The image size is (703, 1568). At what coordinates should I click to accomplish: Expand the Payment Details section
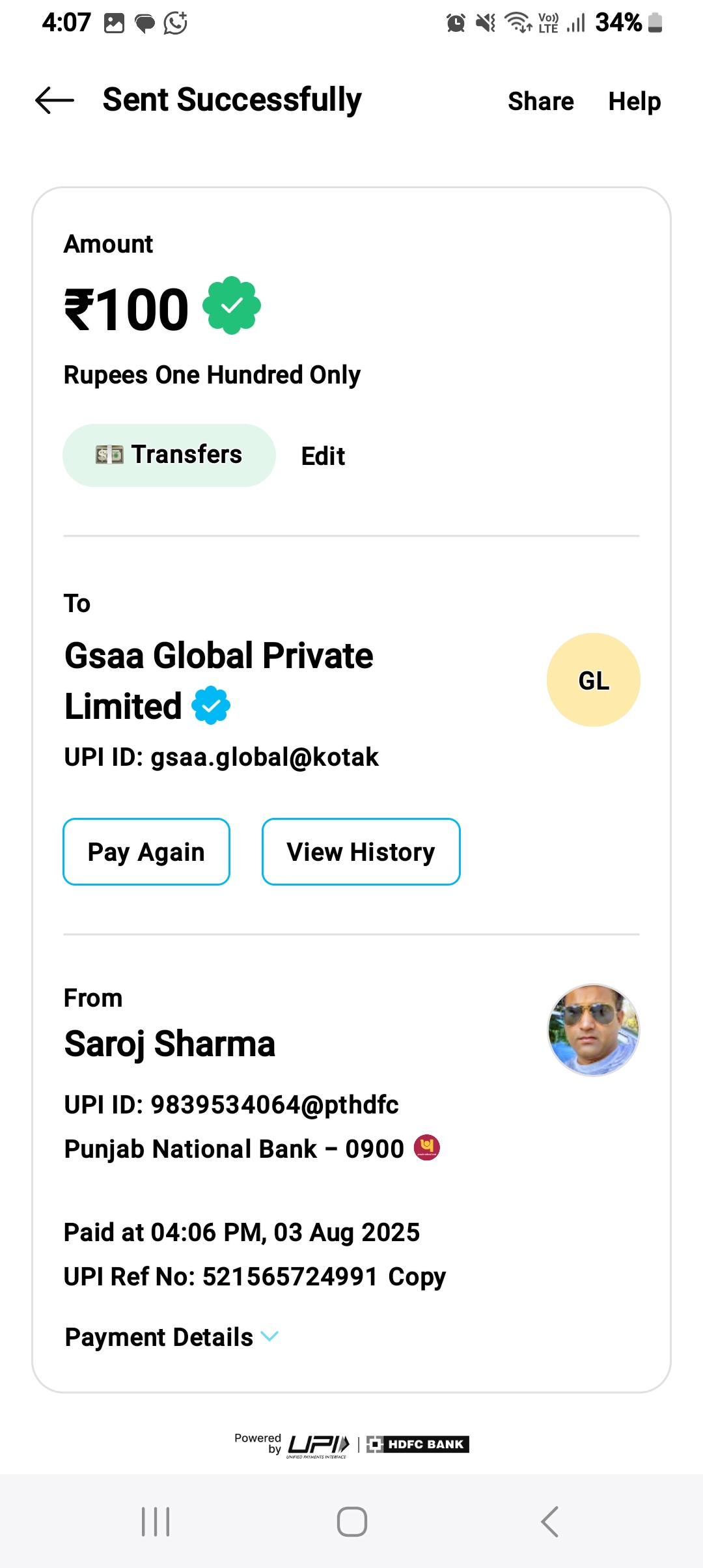point(172,1337)
